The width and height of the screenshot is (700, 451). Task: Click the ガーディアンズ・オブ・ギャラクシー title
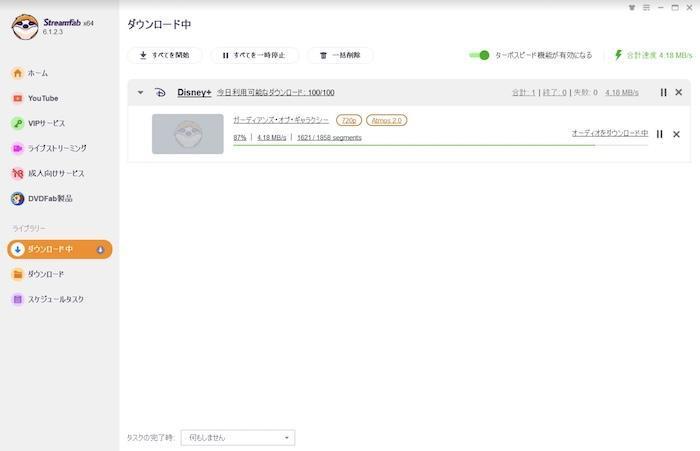(281, 120)
